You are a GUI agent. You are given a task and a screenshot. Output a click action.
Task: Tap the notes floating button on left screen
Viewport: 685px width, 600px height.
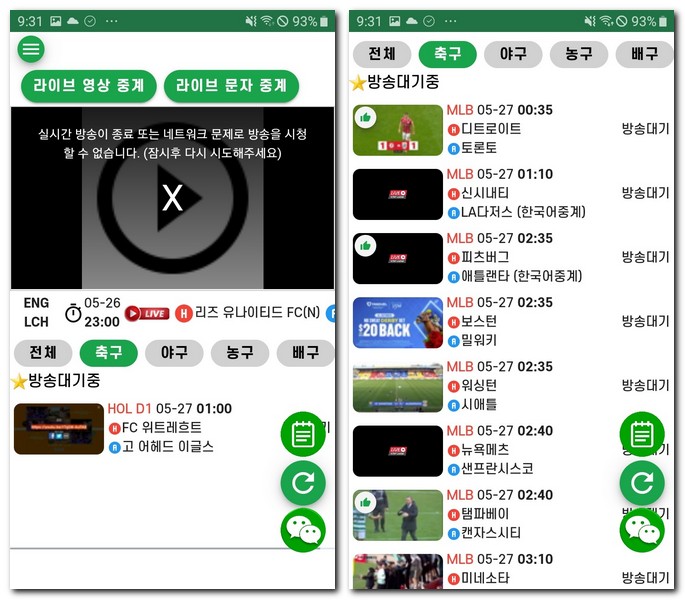[303, 434]
